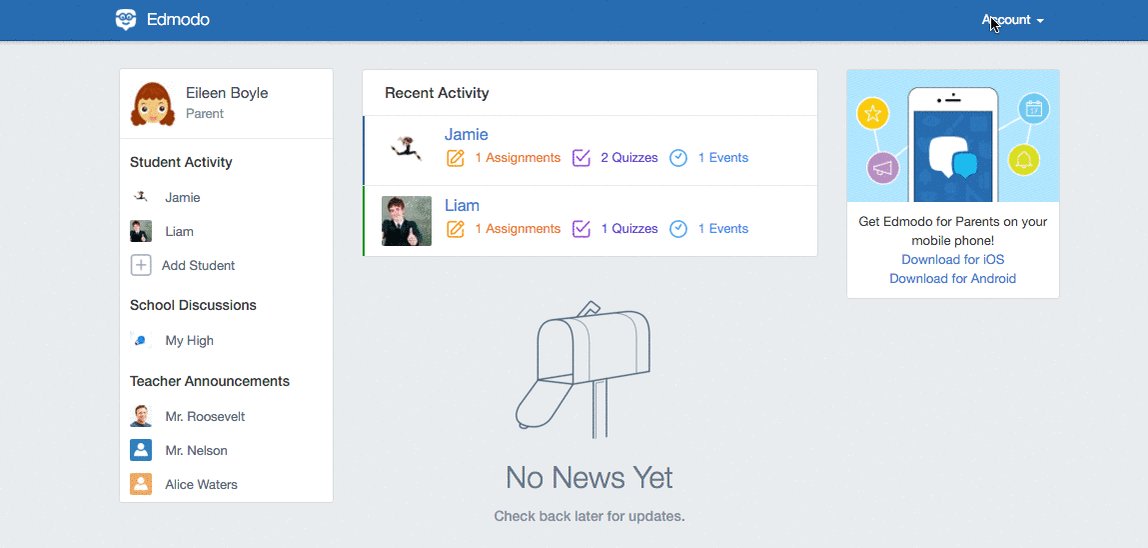Click the No News Yet text
This screenshot has height=548, width=1148.
589,478
